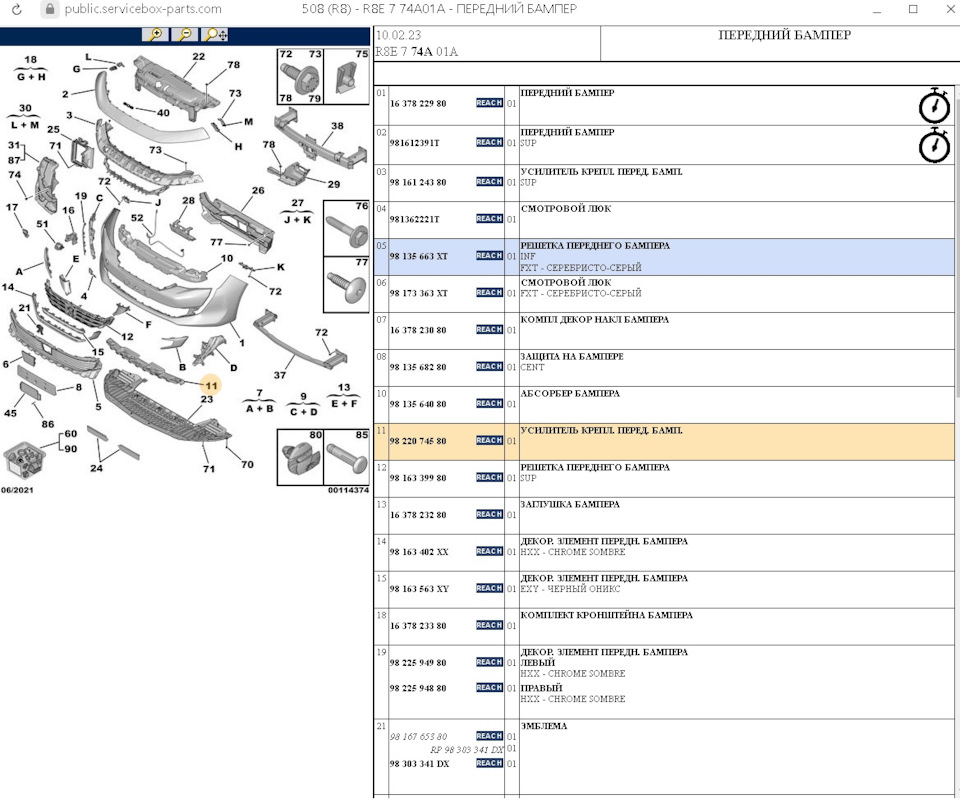Select part number 98 220 745 80
Viewport: 960px width, 804px height.
(x=418, y=441)
